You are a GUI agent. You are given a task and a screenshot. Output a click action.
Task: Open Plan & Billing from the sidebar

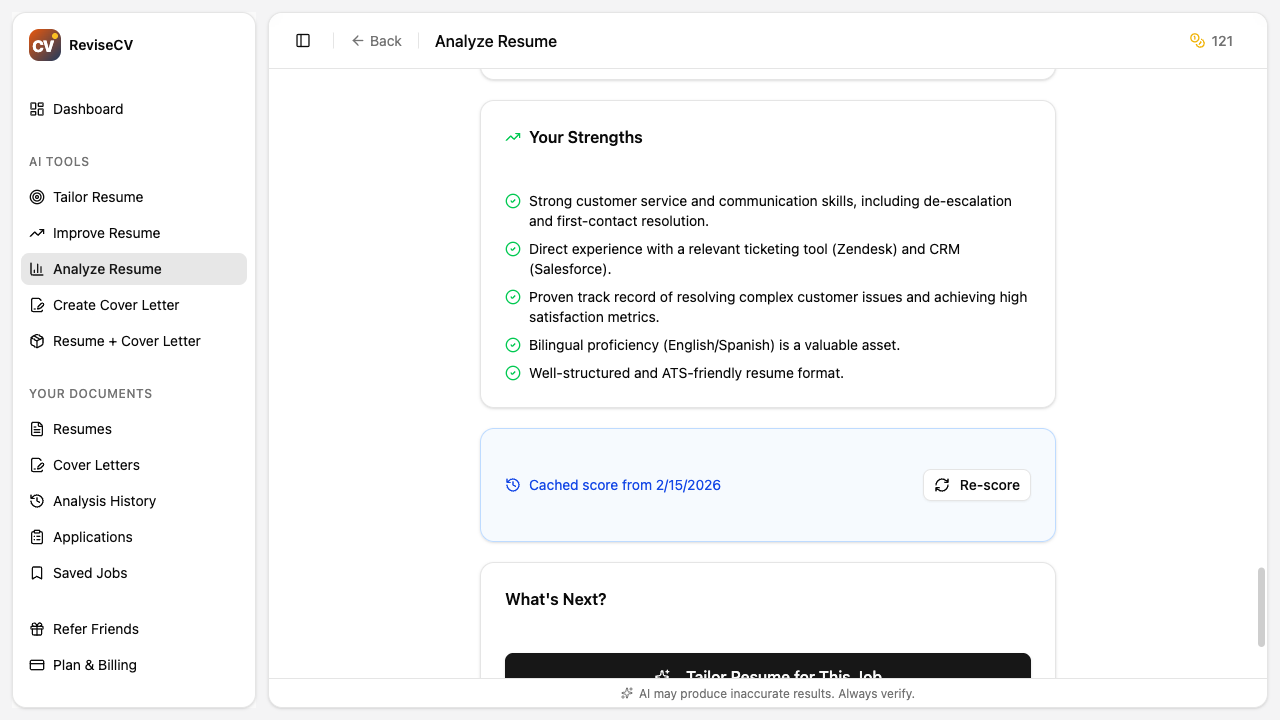pyautogui.click(x=92, y=665)
